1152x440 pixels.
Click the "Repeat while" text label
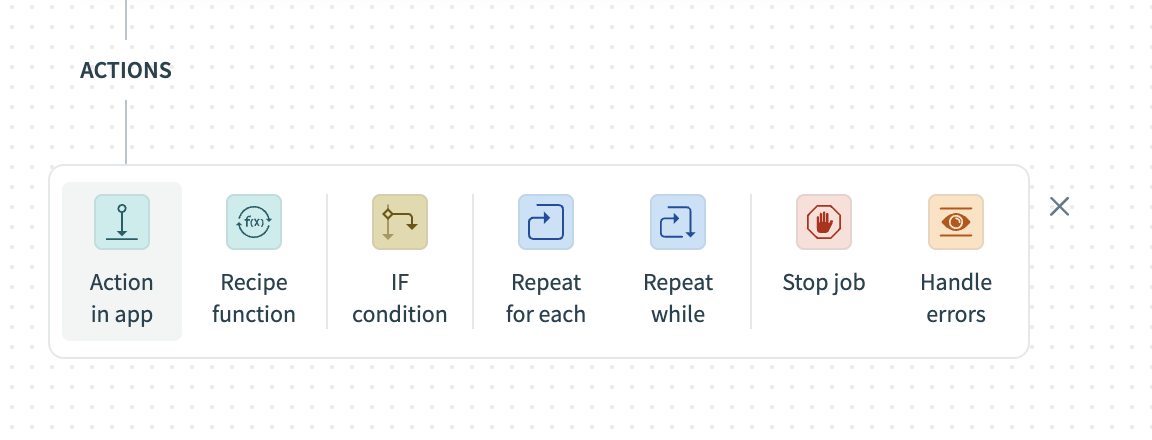(x=678, y=298)
